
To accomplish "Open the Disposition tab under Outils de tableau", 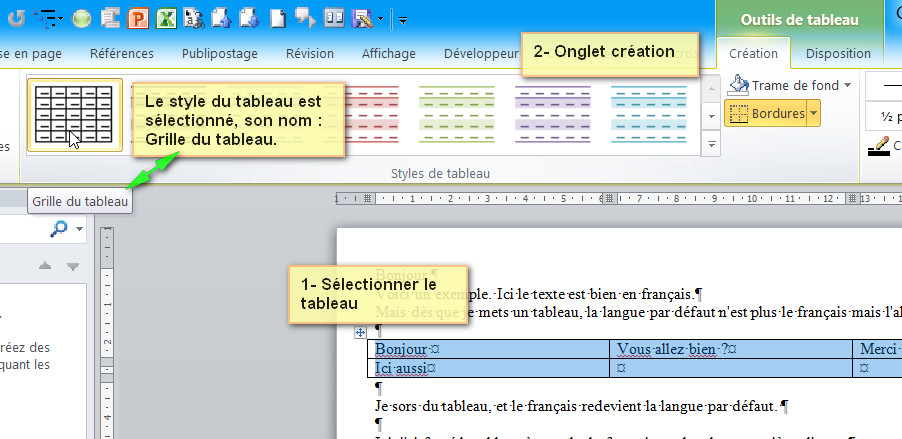I will [838, 54].
